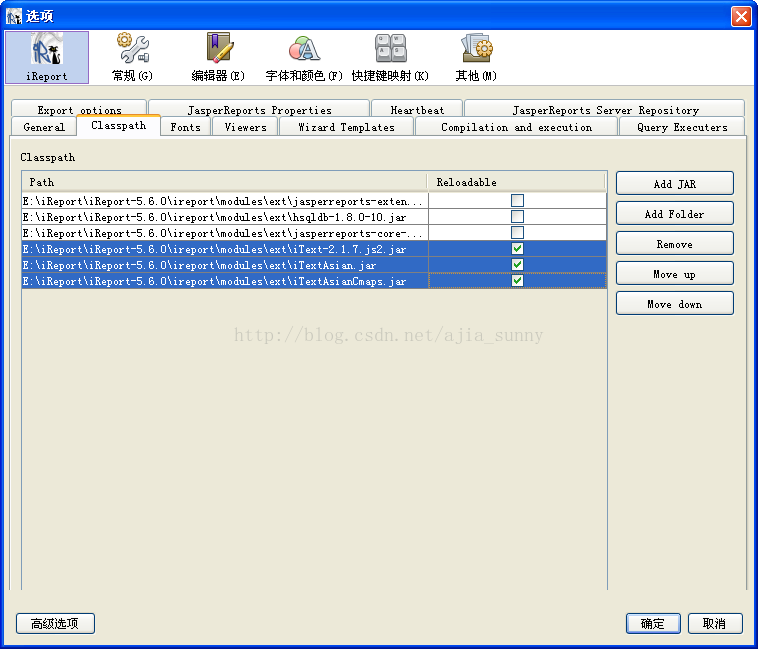Open the 编辑器 (E) editor settings category
This screenshot has height=649, width=758.
click(218, 57)
